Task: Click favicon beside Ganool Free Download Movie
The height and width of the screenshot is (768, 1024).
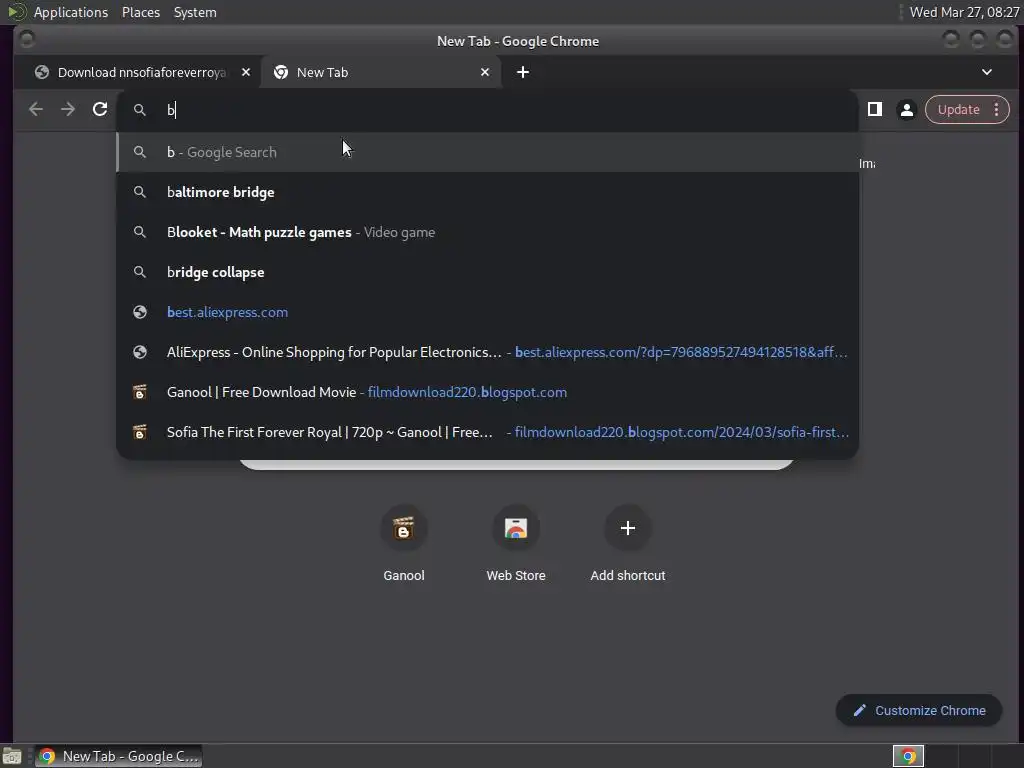Action: (140, 392)
